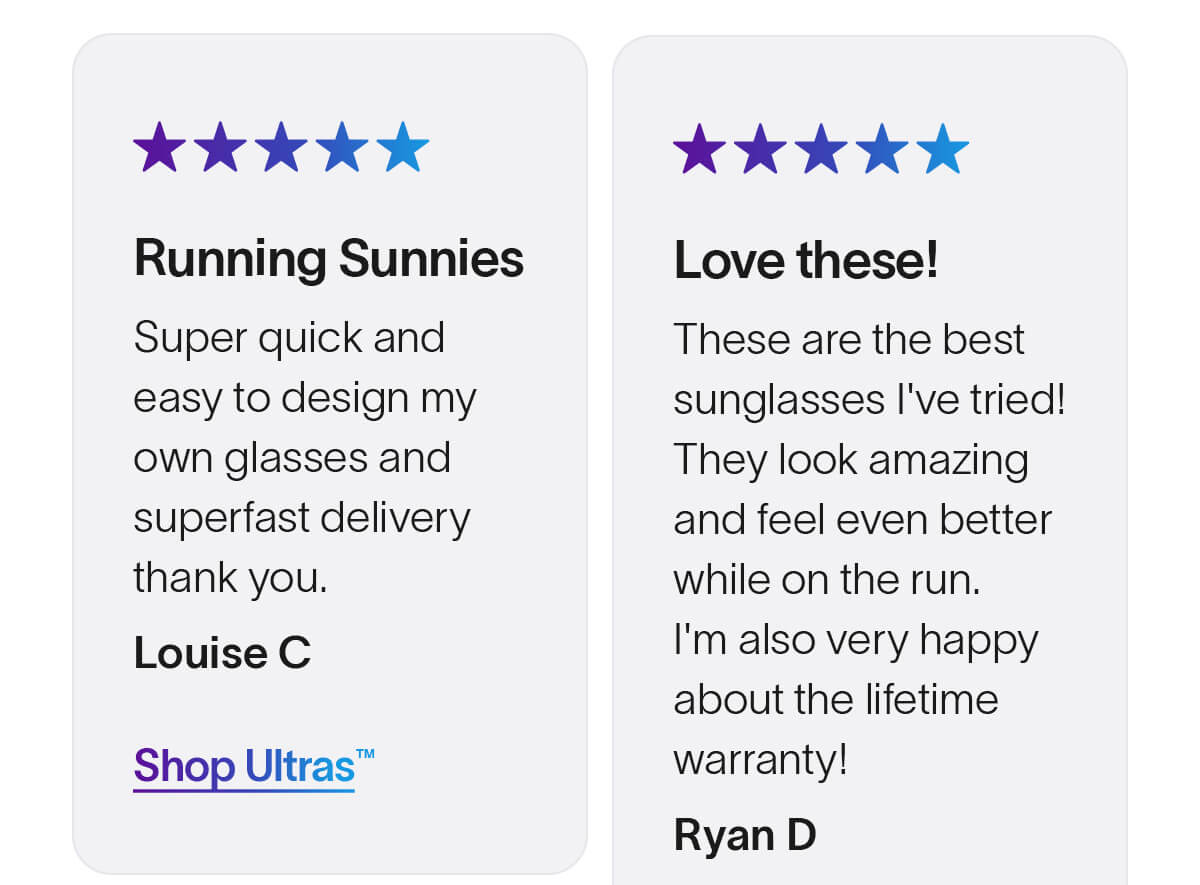1200x885 pixels.
Task: Click the Love these! review heading
Action: pos(806,260)
